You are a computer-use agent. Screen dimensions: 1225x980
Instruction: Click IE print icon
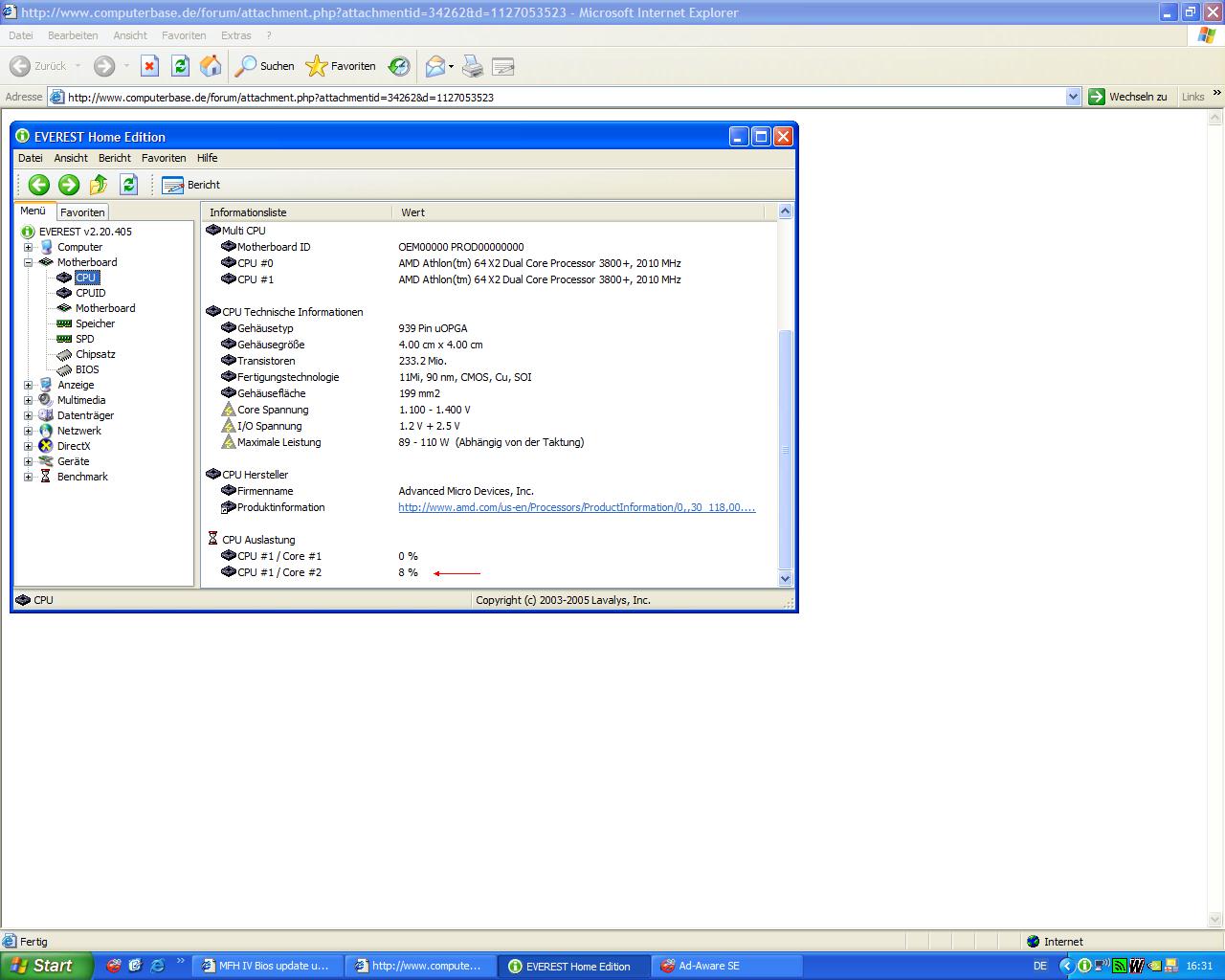473,66
